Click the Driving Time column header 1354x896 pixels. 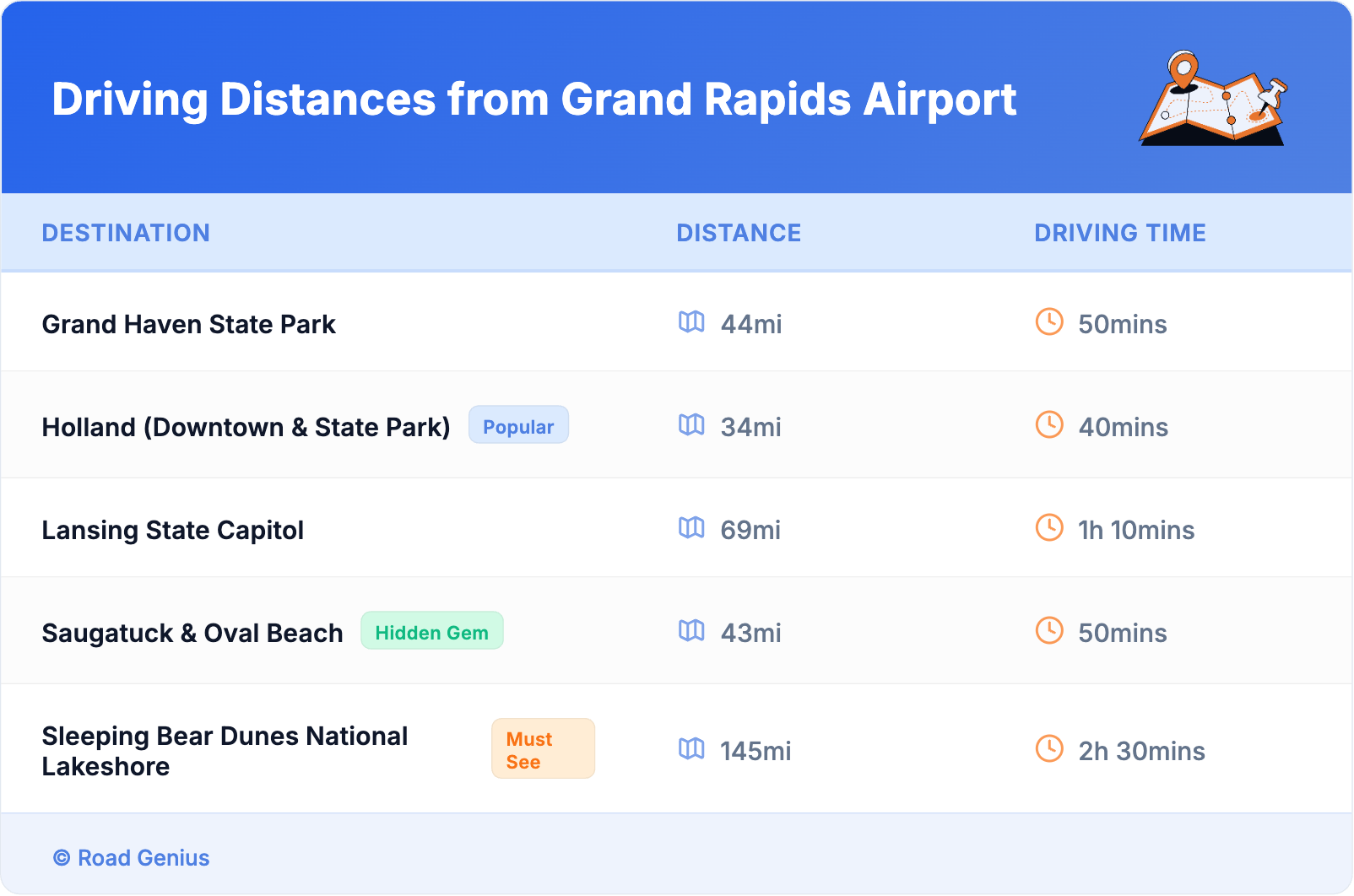(x=1119, y=233)
